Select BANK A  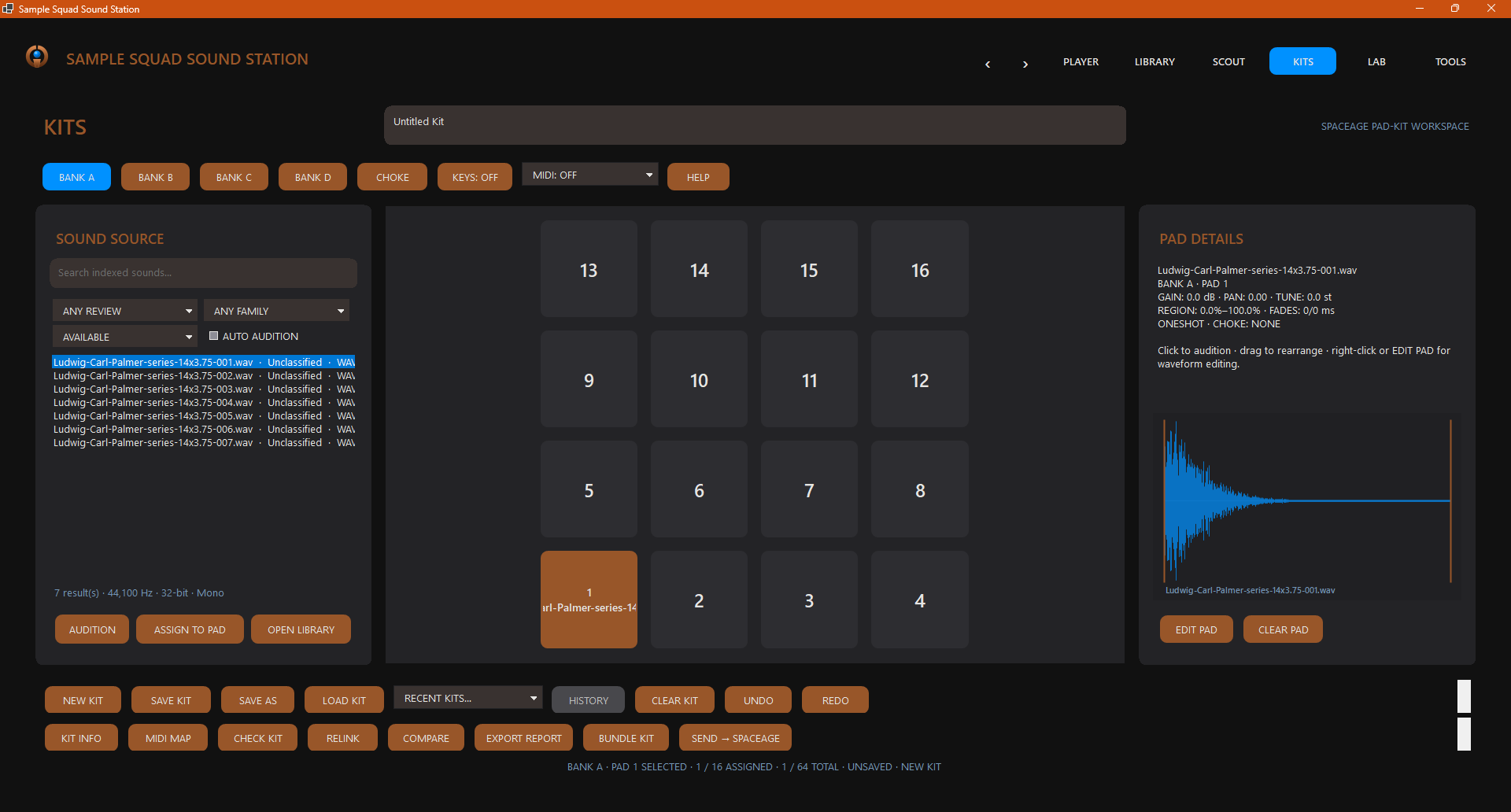point(76,177)
